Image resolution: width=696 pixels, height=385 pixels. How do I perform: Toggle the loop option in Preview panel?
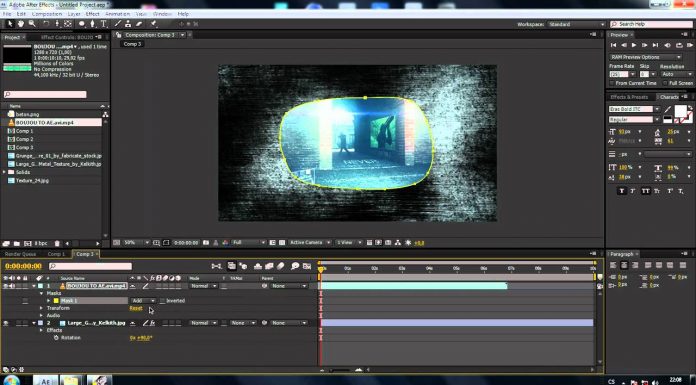(x=679, y=45)
